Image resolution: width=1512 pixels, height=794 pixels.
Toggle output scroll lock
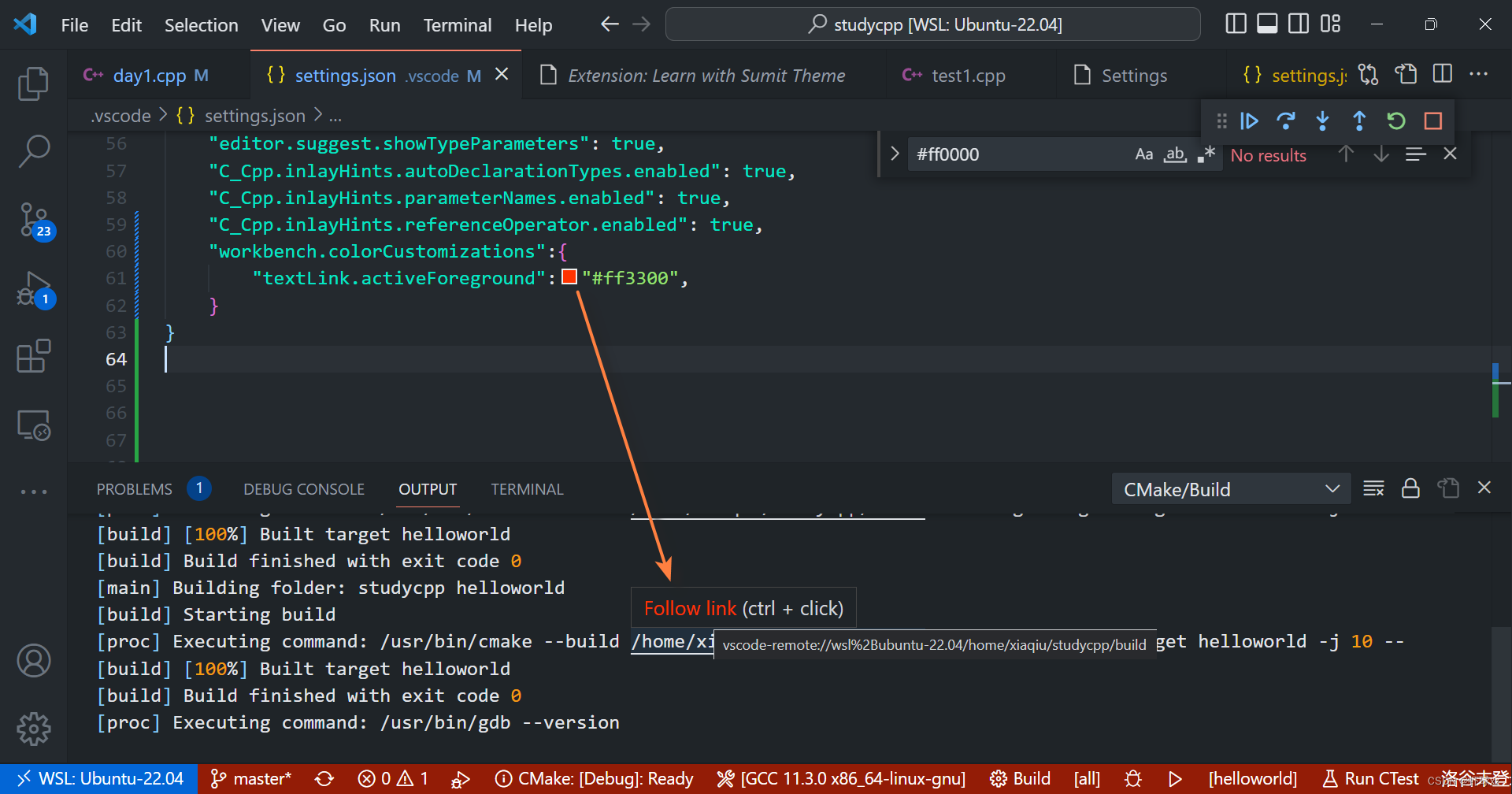click(1410, 489)
